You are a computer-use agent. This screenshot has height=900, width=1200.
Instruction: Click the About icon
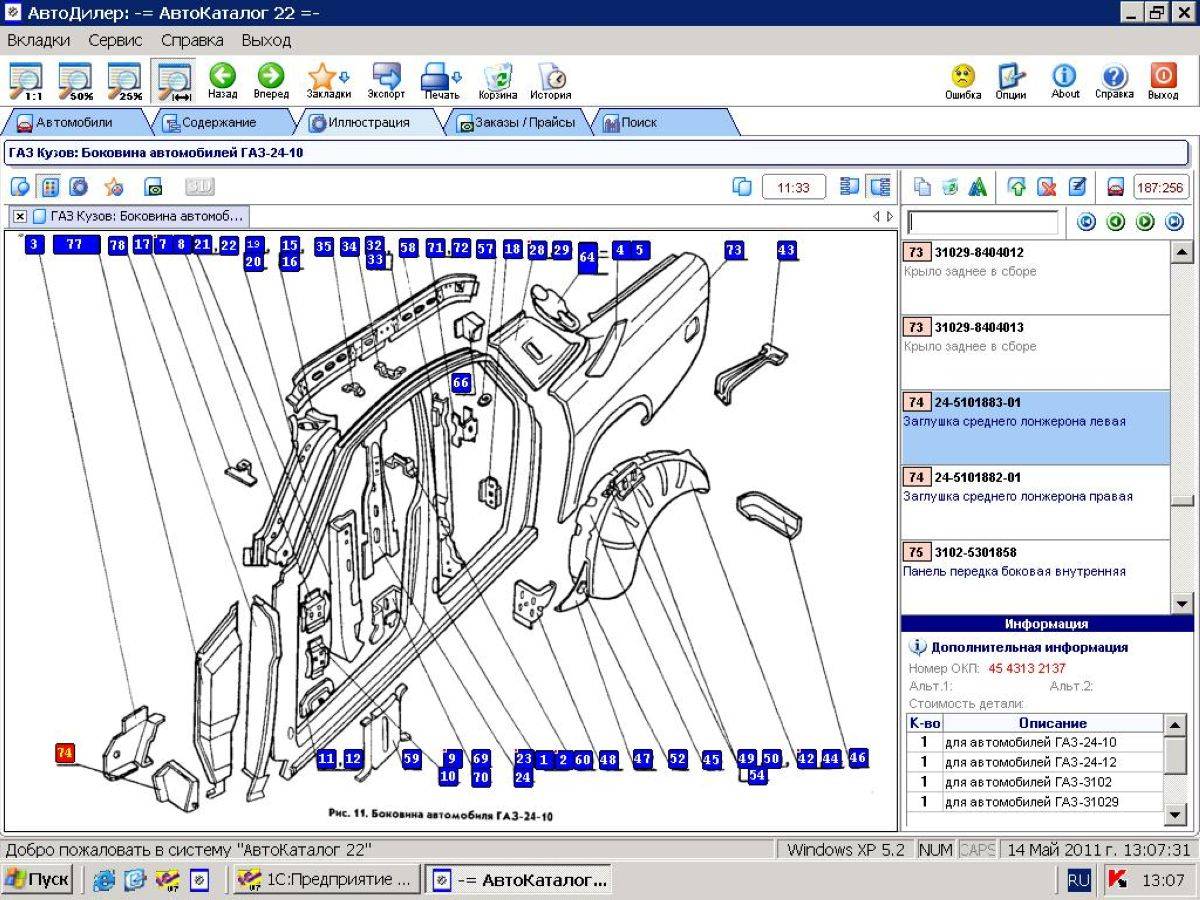[x=1065, y=81]
